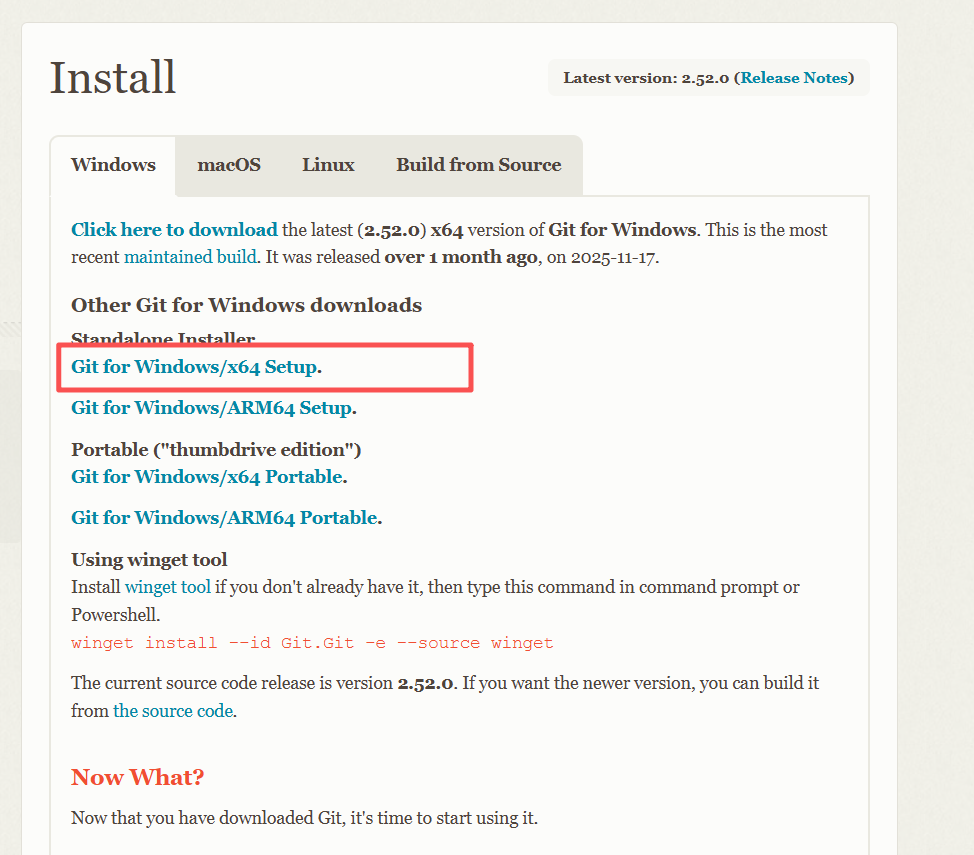
Task: Select the Windows tab
Action: click(x=113, y=165)
